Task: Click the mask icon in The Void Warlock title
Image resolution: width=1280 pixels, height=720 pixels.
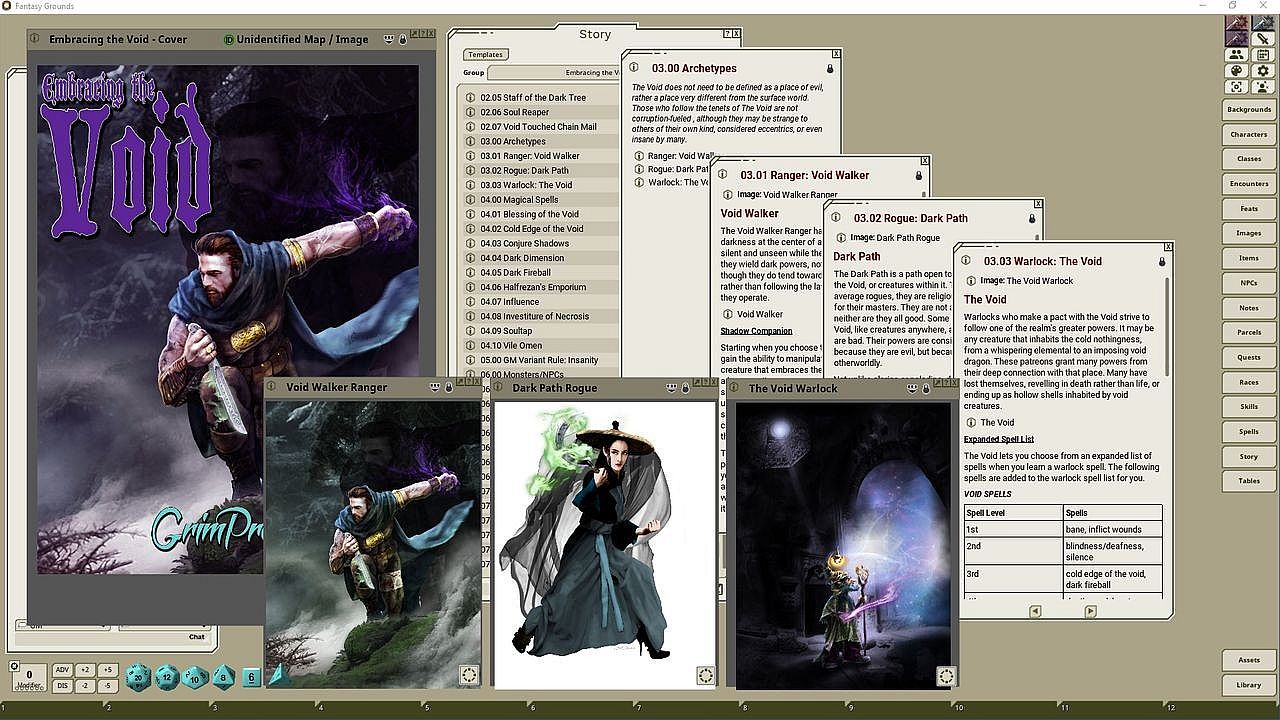Action: tap(911, 388)
